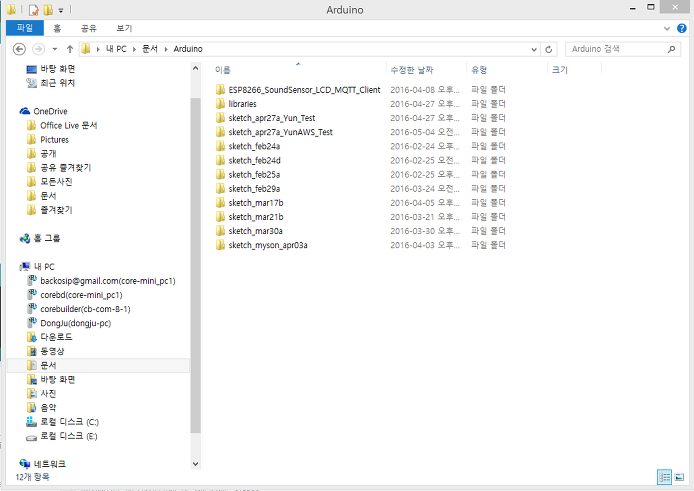
Task: Open address bar history dropdown
Action: 534,49
